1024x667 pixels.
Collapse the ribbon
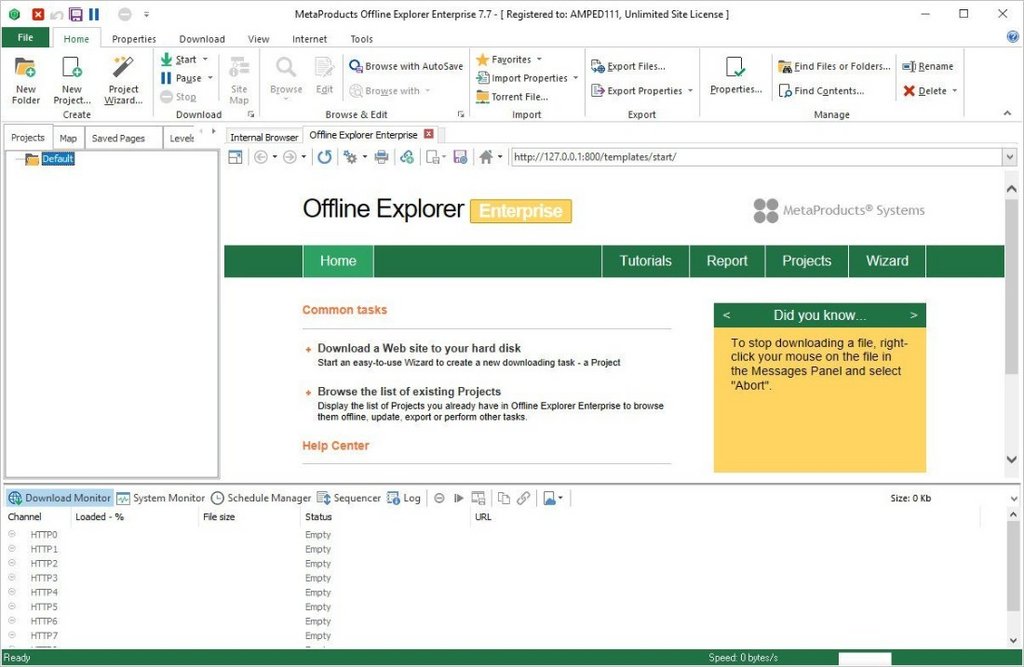click(1007, 114)
